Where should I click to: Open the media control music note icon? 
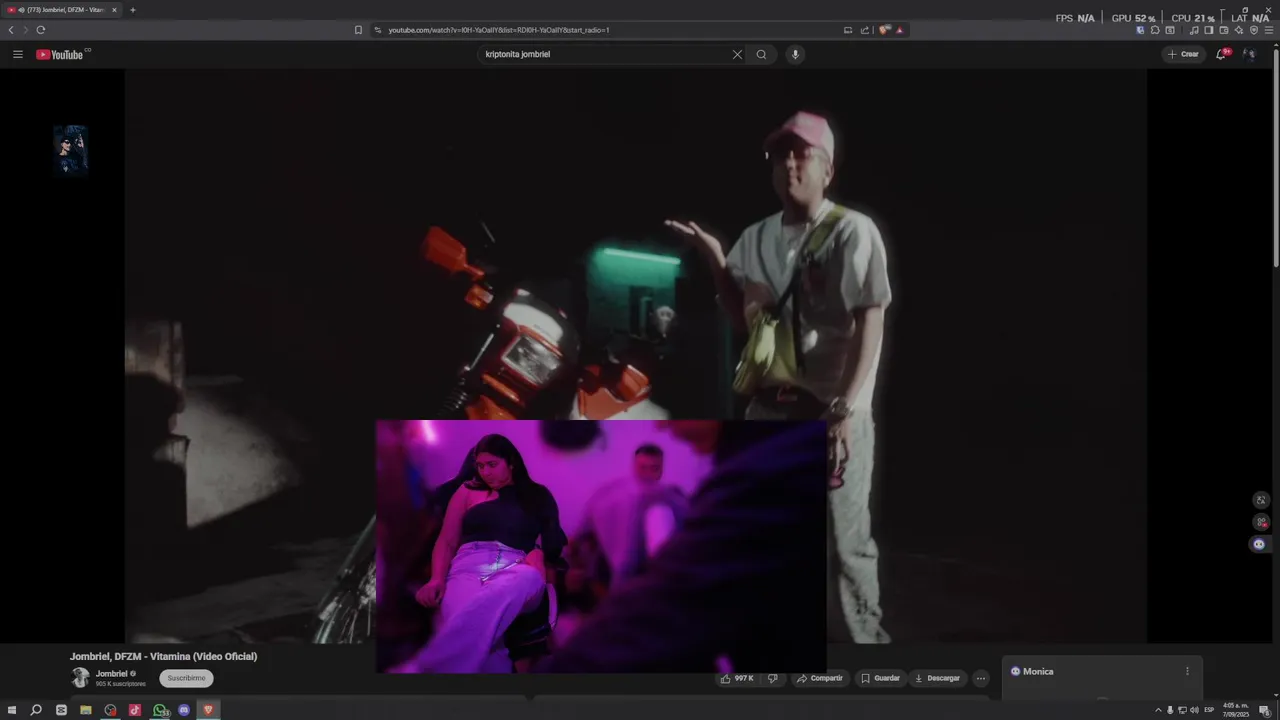tap(1193, 30)
